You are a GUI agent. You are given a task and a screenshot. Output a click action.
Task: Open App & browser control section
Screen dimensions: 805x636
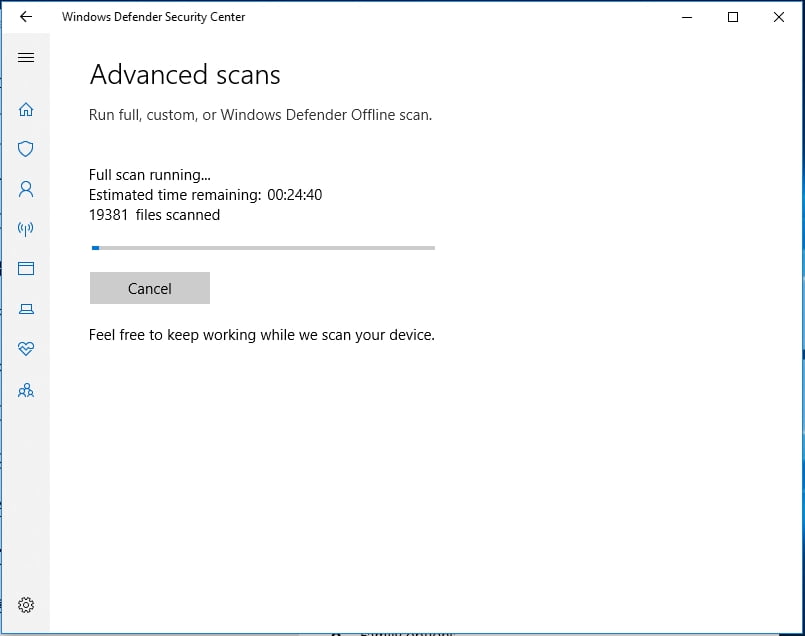26,268
